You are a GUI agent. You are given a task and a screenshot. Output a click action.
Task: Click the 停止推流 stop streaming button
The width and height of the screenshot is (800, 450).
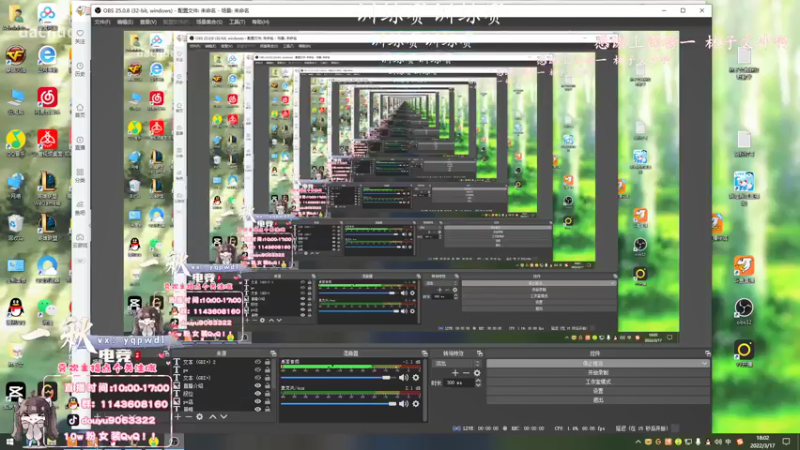tap(597, 363)
